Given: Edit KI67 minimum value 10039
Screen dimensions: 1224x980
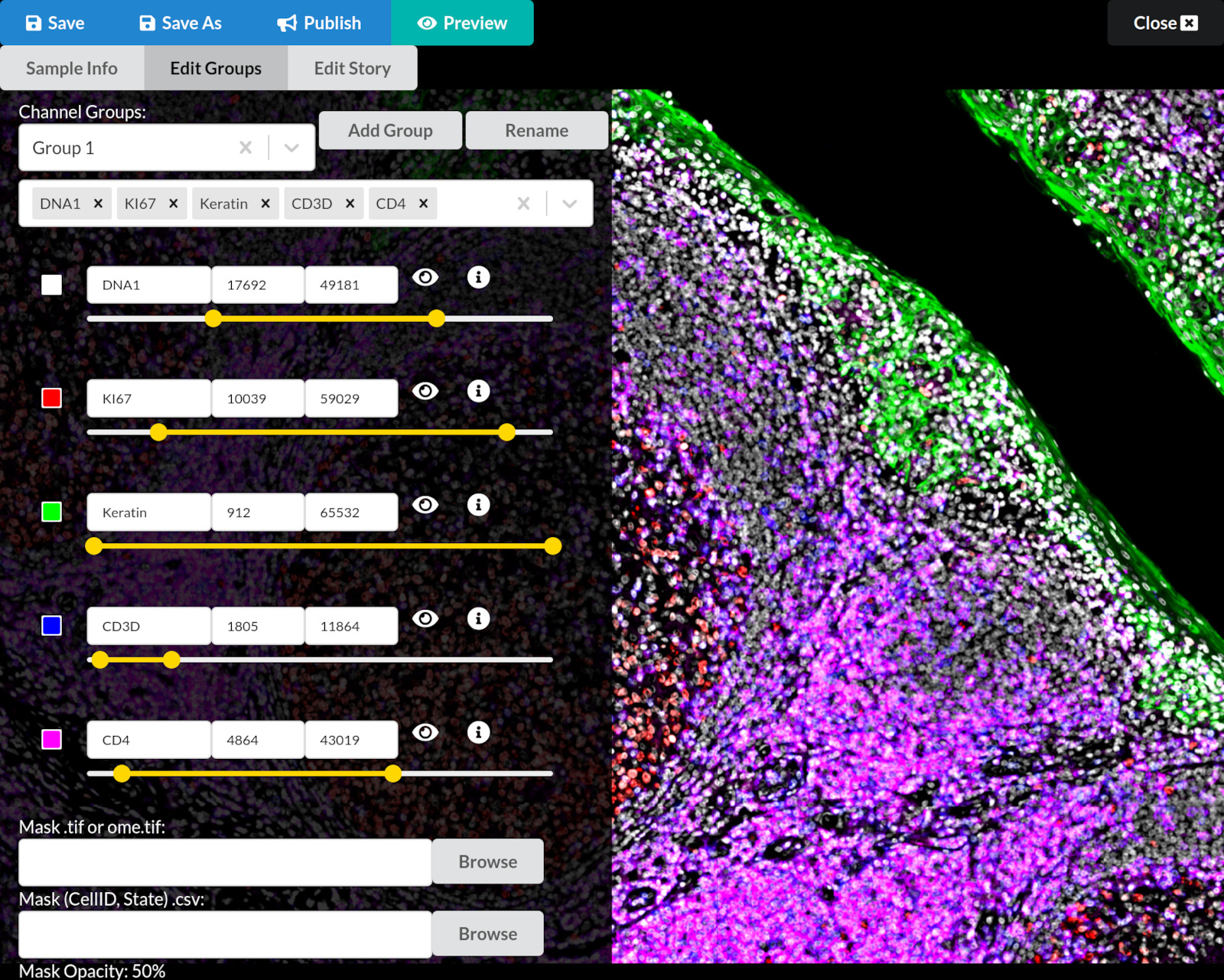Looking at the screenshot, I should pyautogui.click(x=258, y=399).
